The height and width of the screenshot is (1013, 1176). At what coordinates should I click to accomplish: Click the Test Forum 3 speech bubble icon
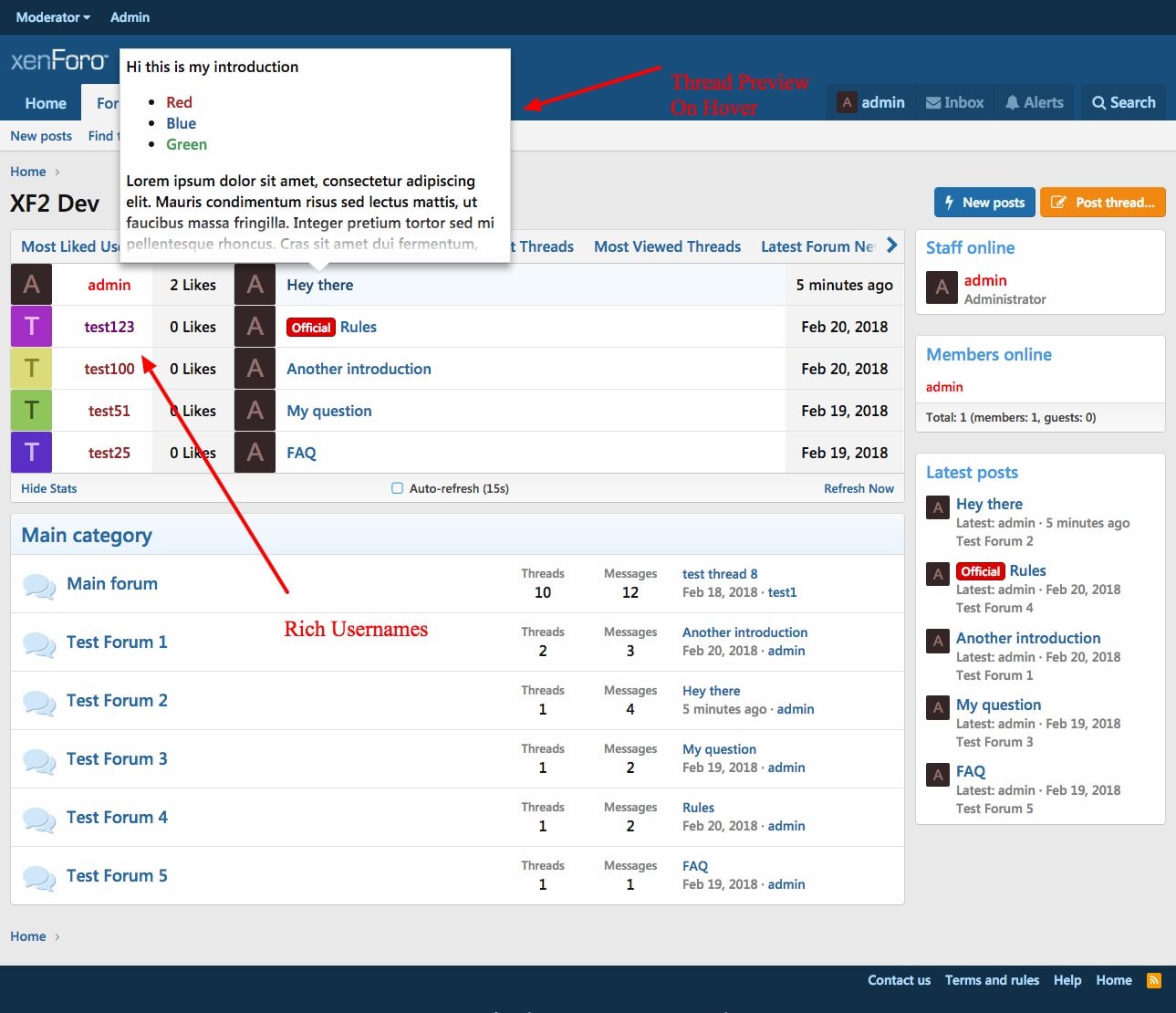[39, 760]
